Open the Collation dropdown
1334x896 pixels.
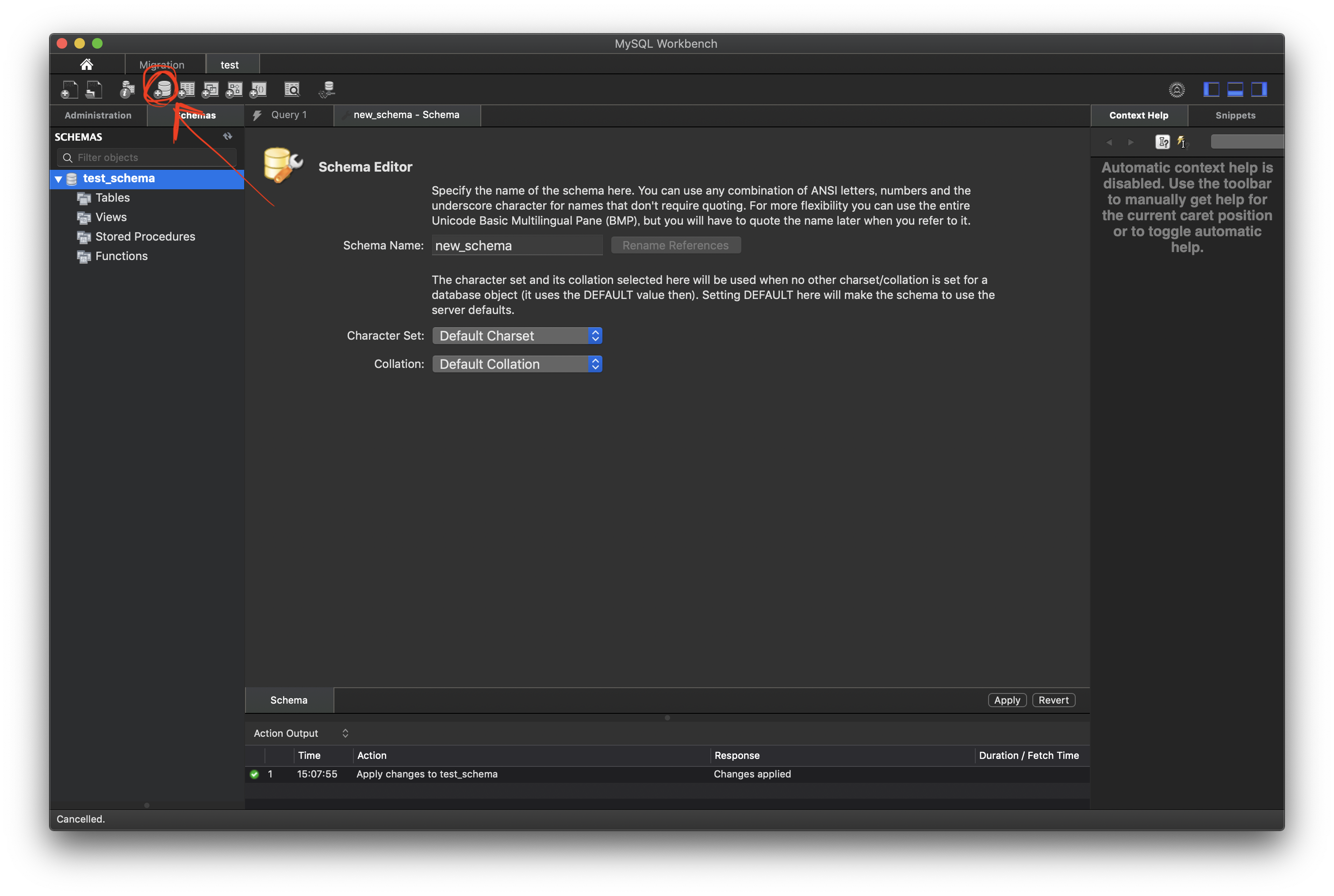point(517,364)
